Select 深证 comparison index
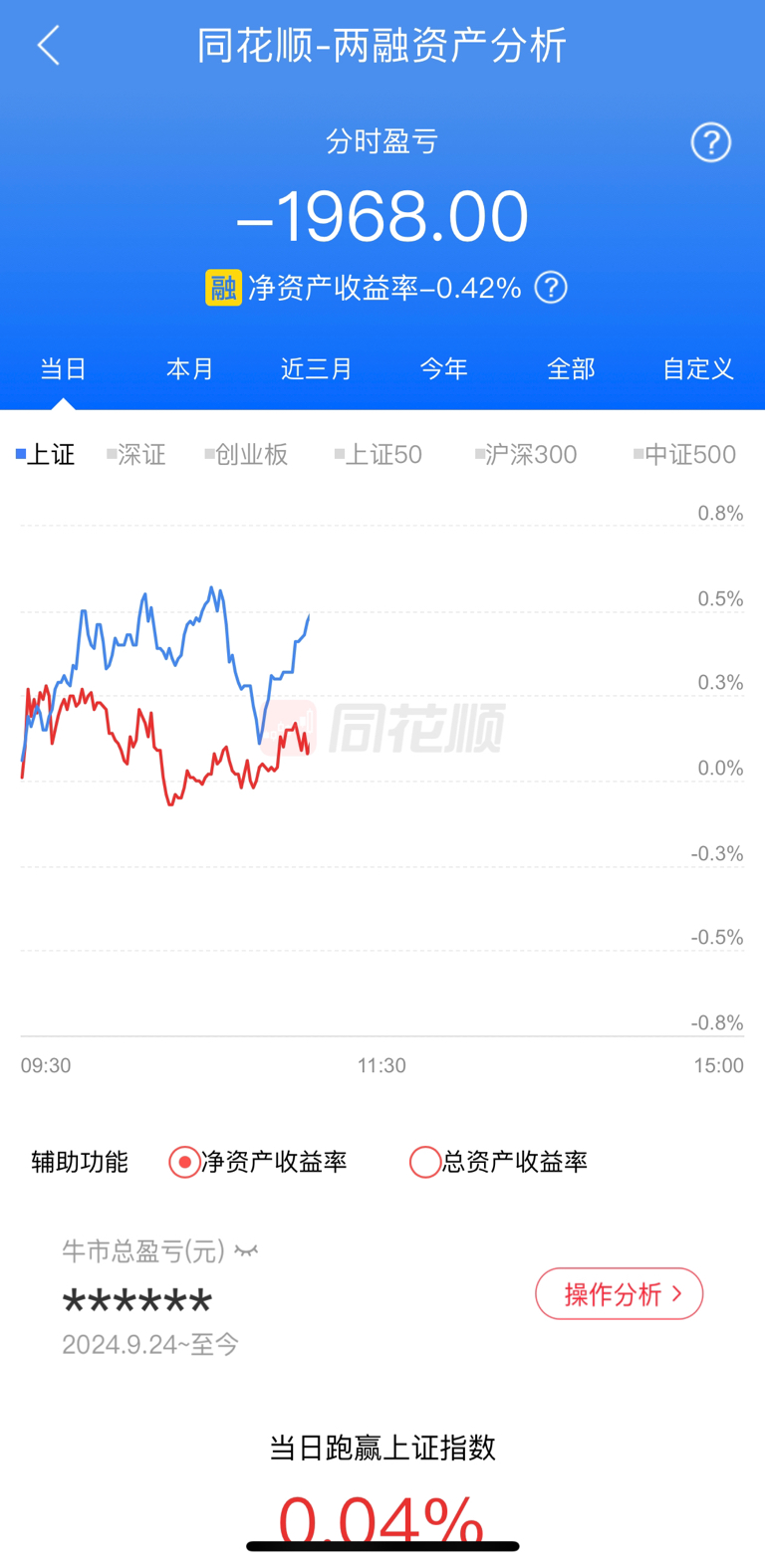 point(136,455)
